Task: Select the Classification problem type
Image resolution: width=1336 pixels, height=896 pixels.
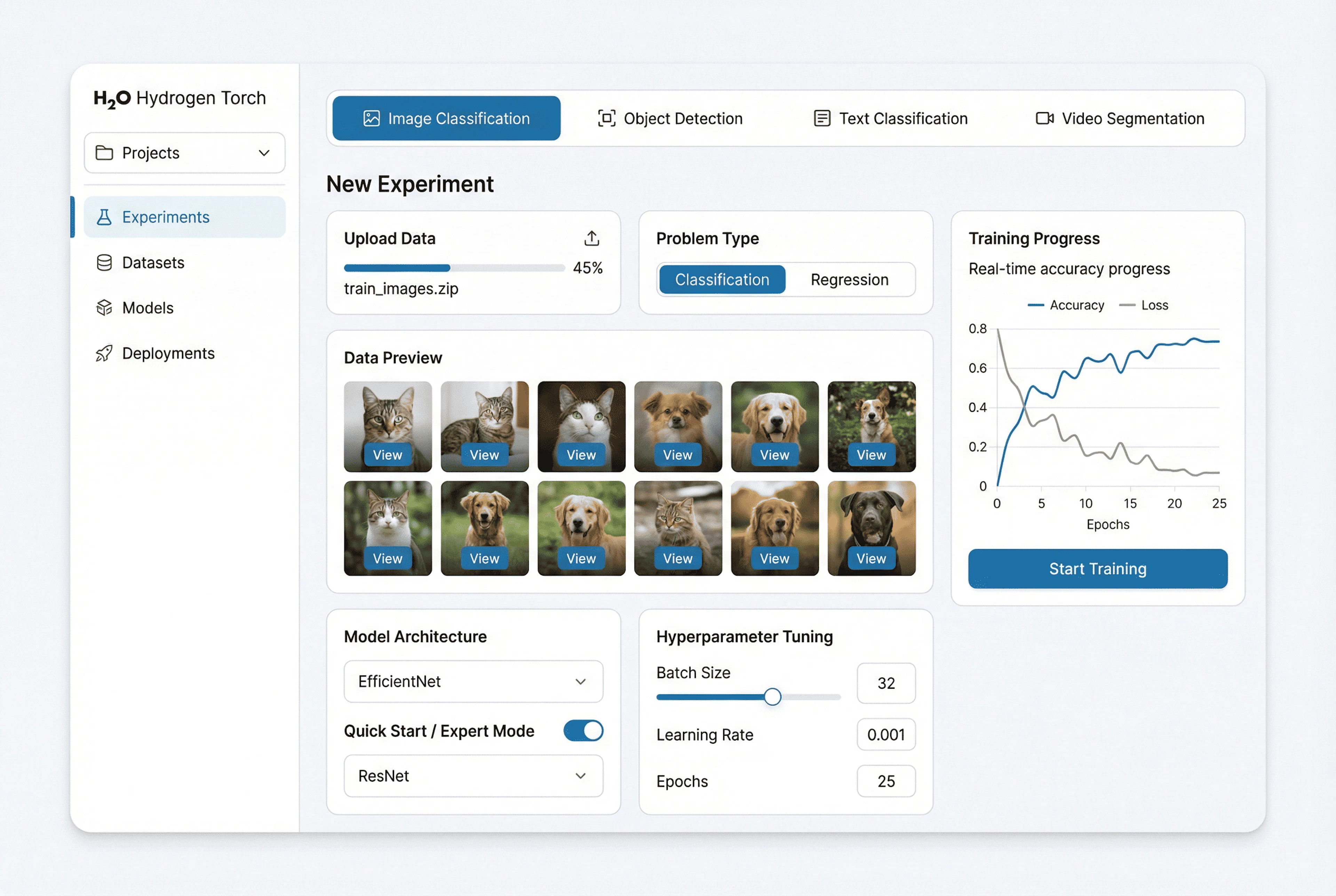Action: pyautogui.click(x=722, y=280)
